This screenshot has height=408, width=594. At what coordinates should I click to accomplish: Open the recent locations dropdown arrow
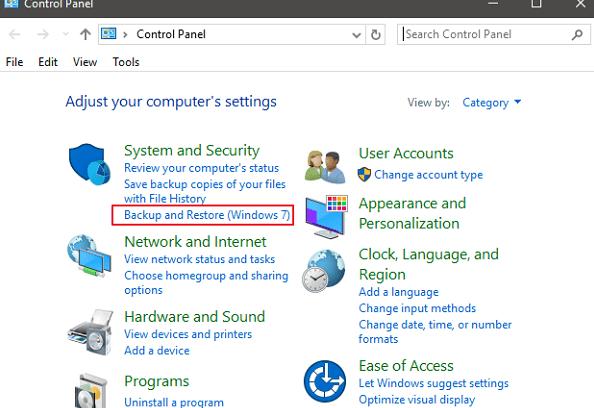point(66,34)
